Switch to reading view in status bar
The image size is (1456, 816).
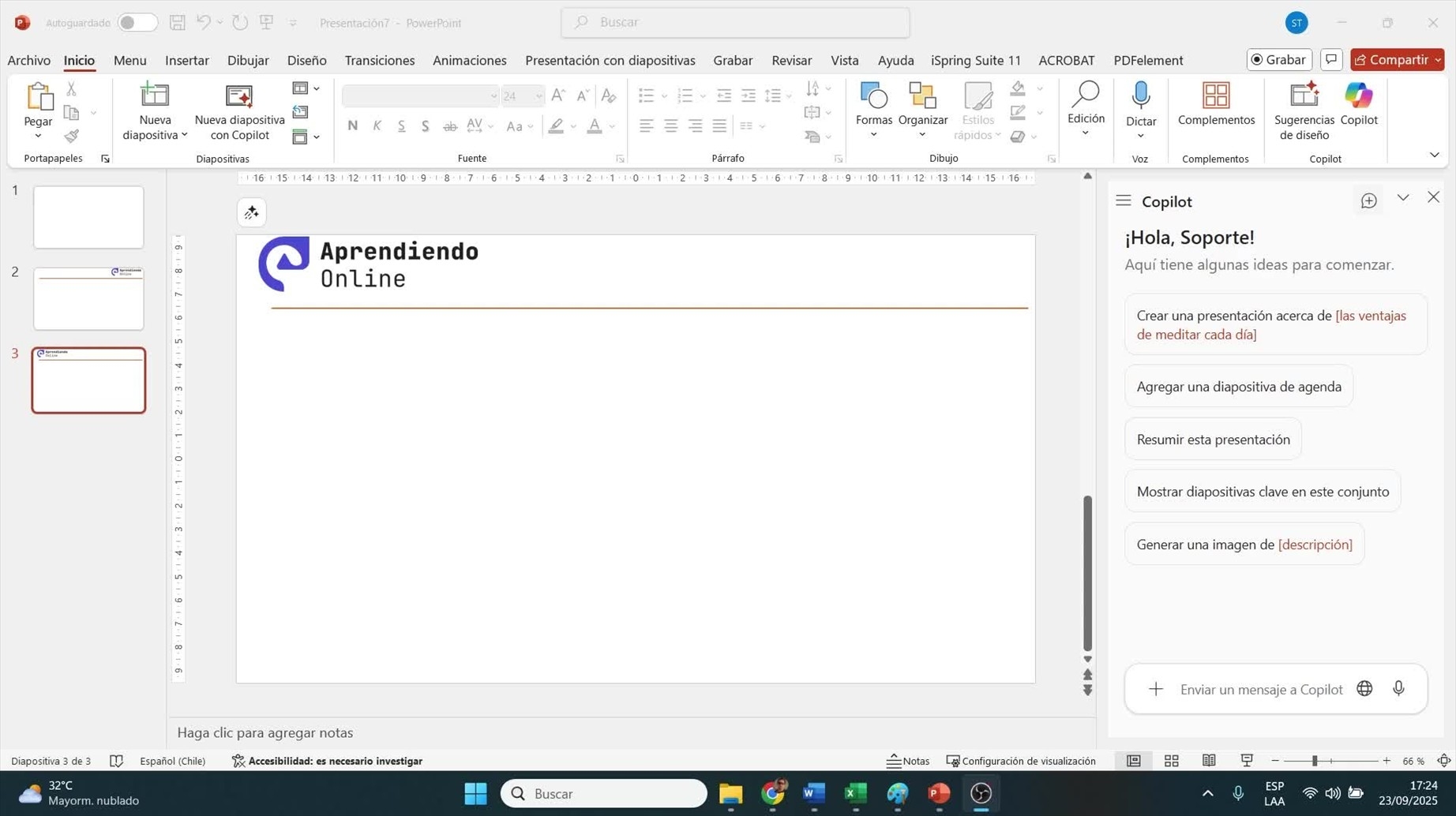[x=1209, y=761]
